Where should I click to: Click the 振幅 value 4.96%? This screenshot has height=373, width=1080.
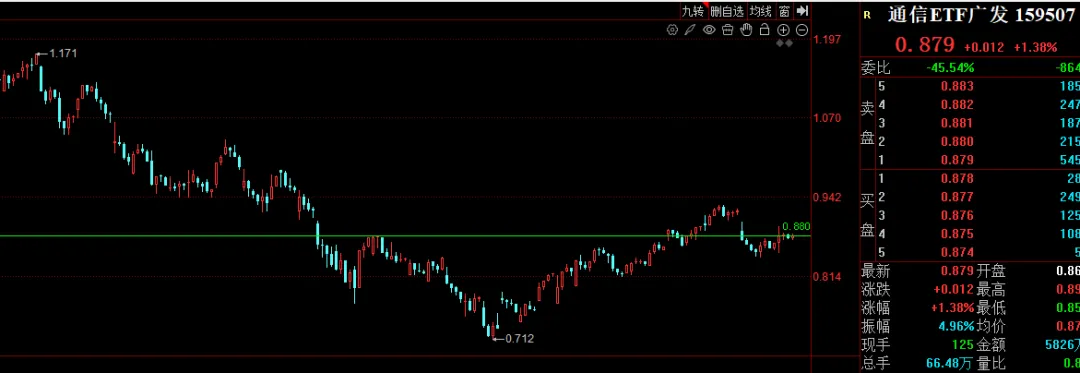coord(956,326)
